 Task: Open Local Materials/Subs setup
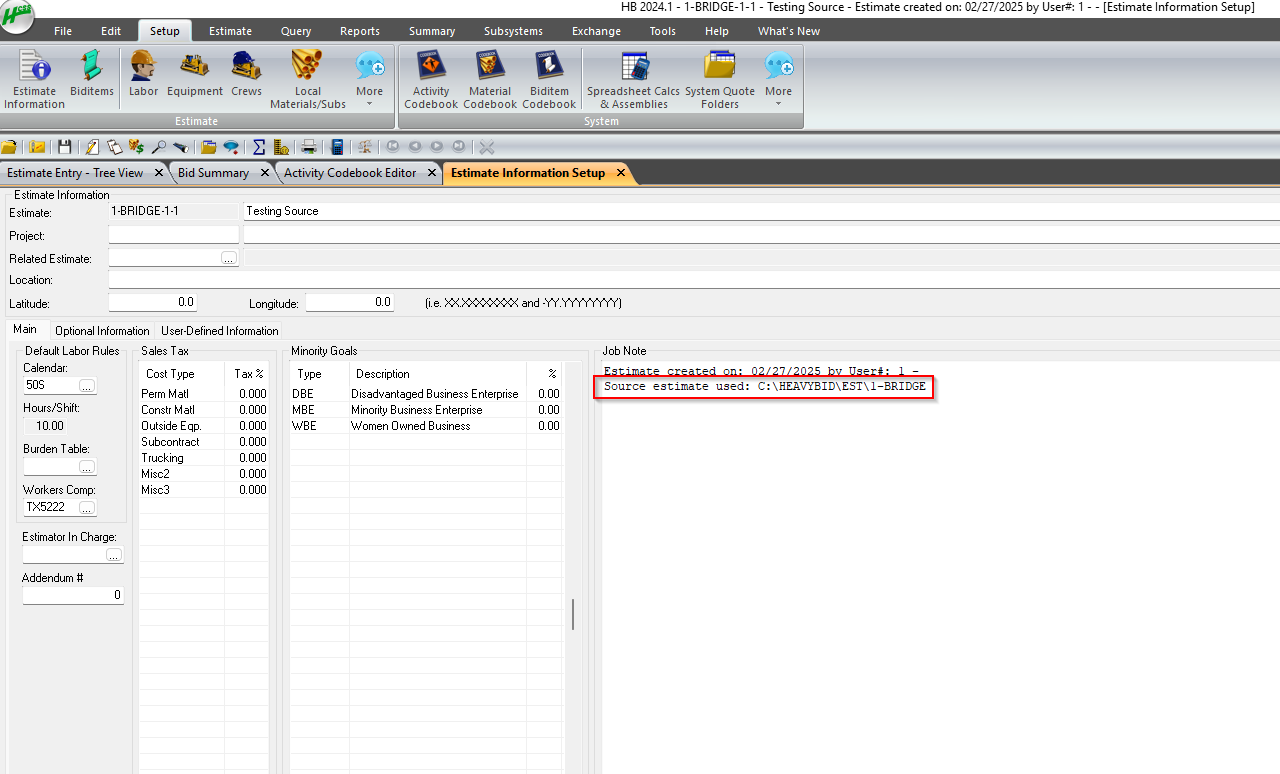(x=308, y=80)
